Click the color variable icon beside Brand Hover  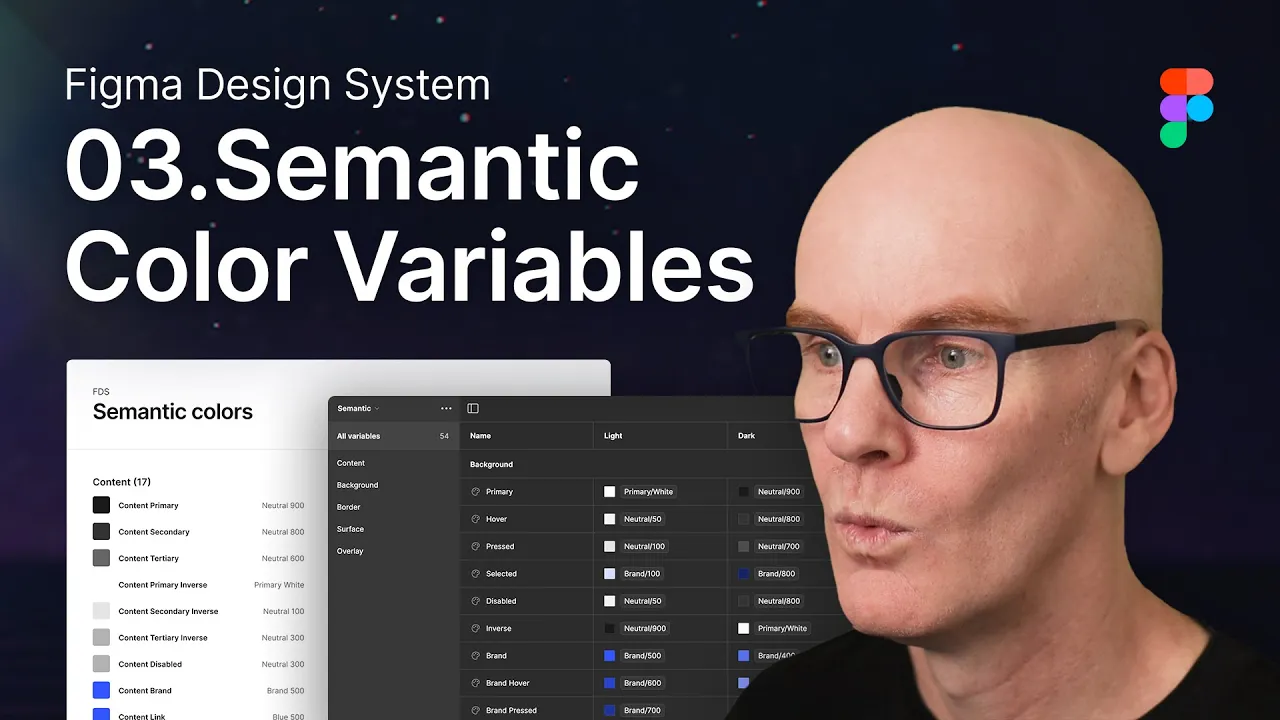(476, 683)
